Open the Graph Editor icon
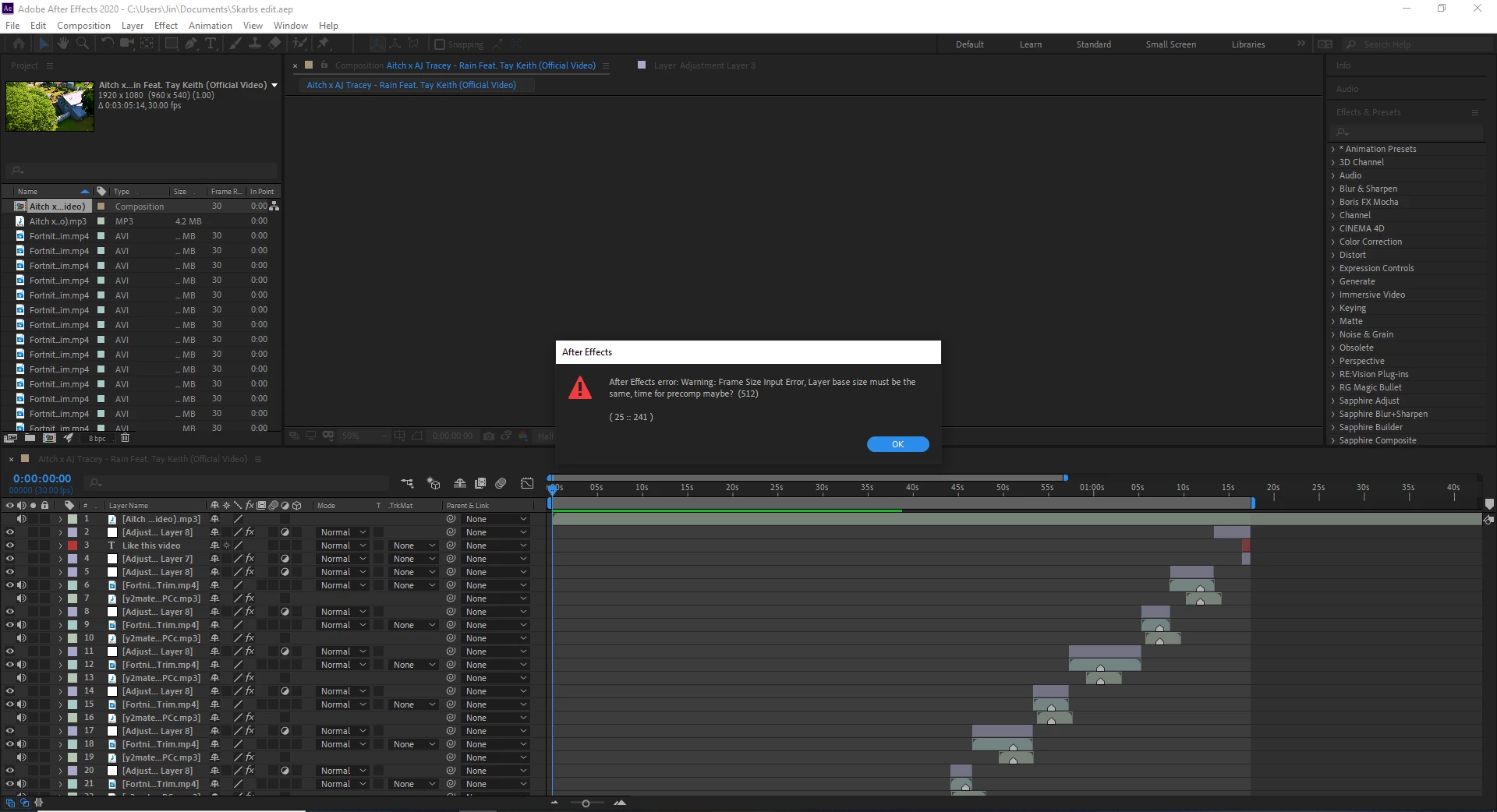The height and width of the screenshot is (812, 1497). [x=528, y=483]
